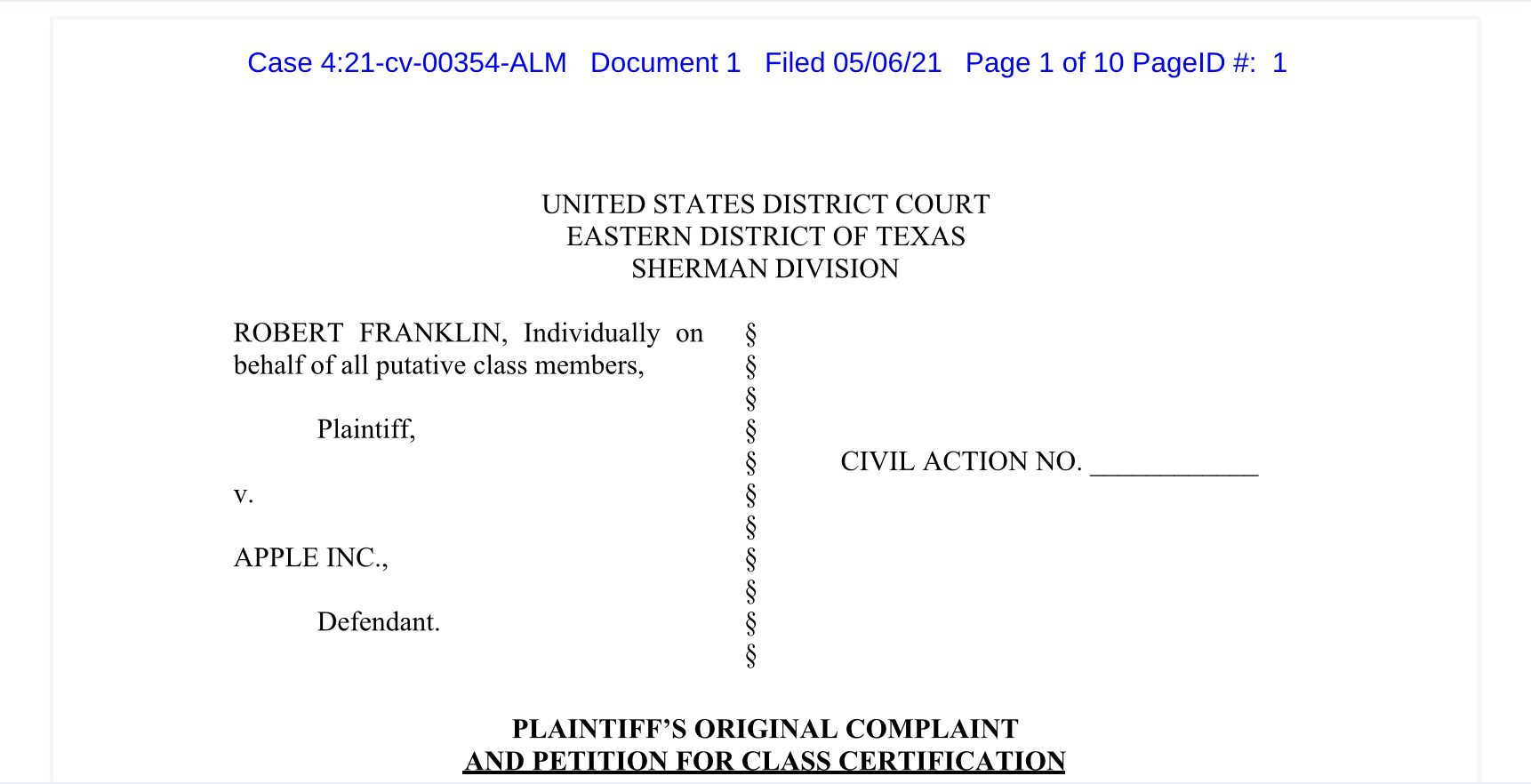The width and height of the screenshot is (1531, 784).
Task: Click the "Filed 05/06/21" date stamp
Action: (x=853, y=63)
